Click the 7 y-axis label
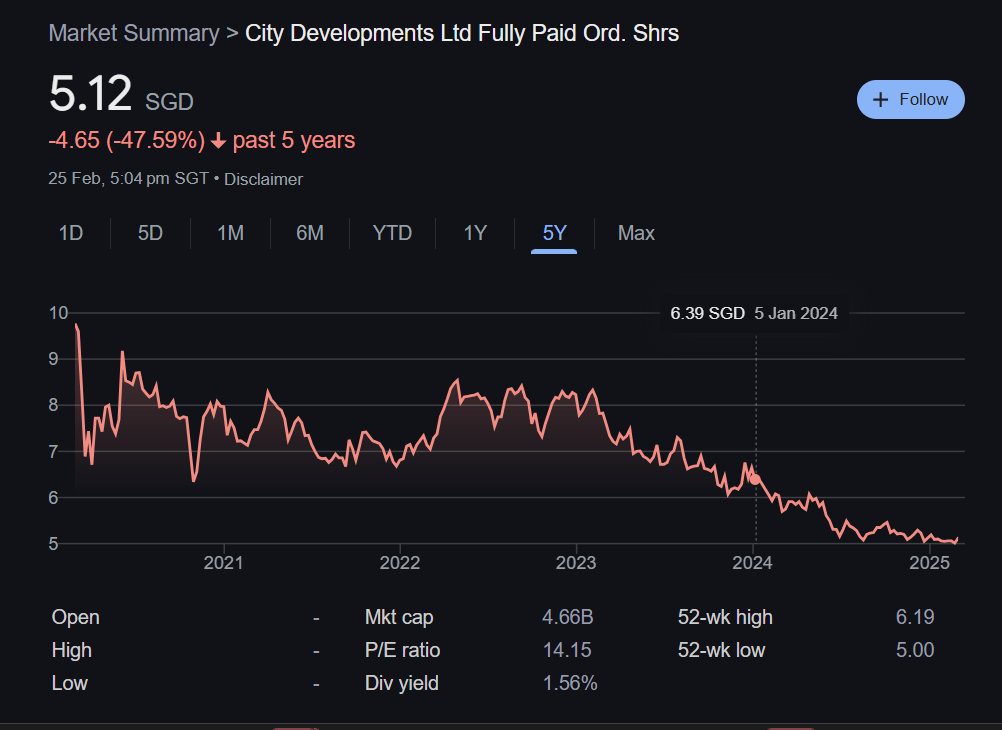This screenshot has width=1002, height=730. [x=54, y=451]
